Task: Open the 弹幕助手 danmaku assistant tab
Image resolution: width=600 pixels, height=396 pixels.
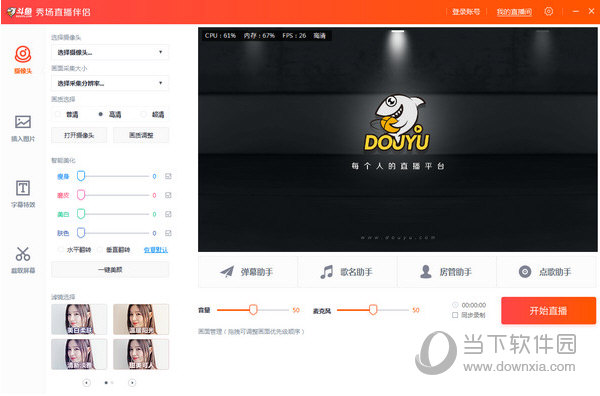Action: pos(248,272)
